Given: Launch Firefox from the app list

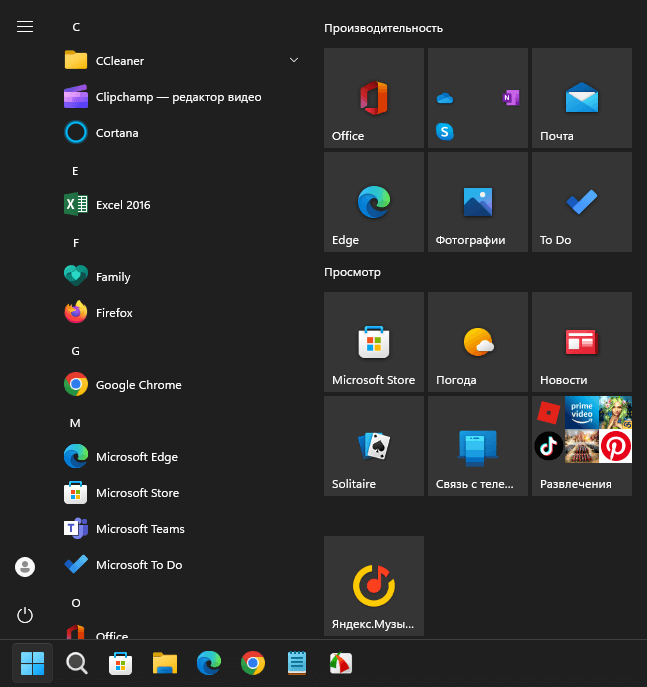Looking at the screenshot, I should (x=182, y=312).
